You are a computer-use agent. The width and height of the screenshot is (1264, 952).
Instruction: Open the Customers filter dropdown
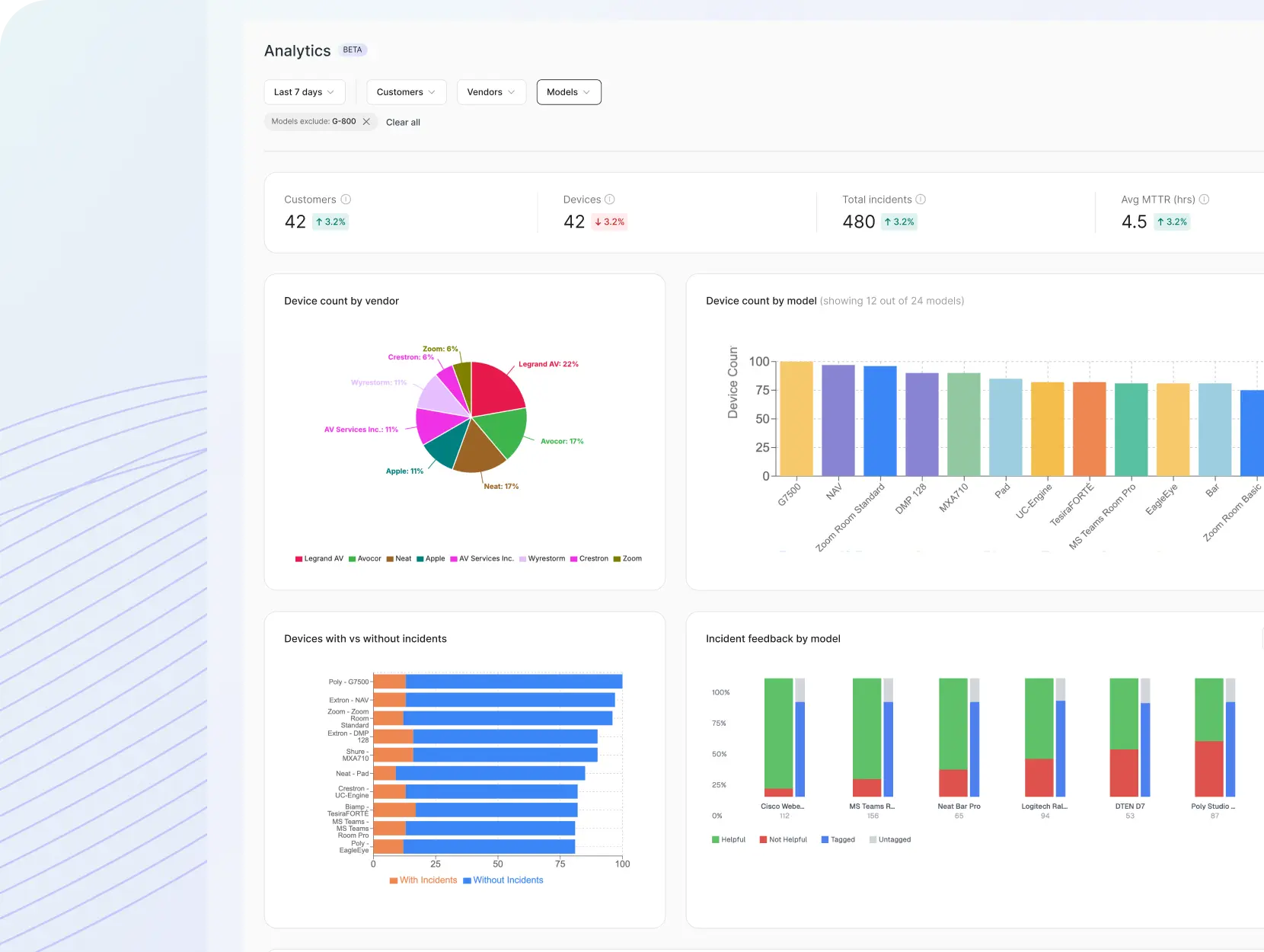tap(407, 92)
